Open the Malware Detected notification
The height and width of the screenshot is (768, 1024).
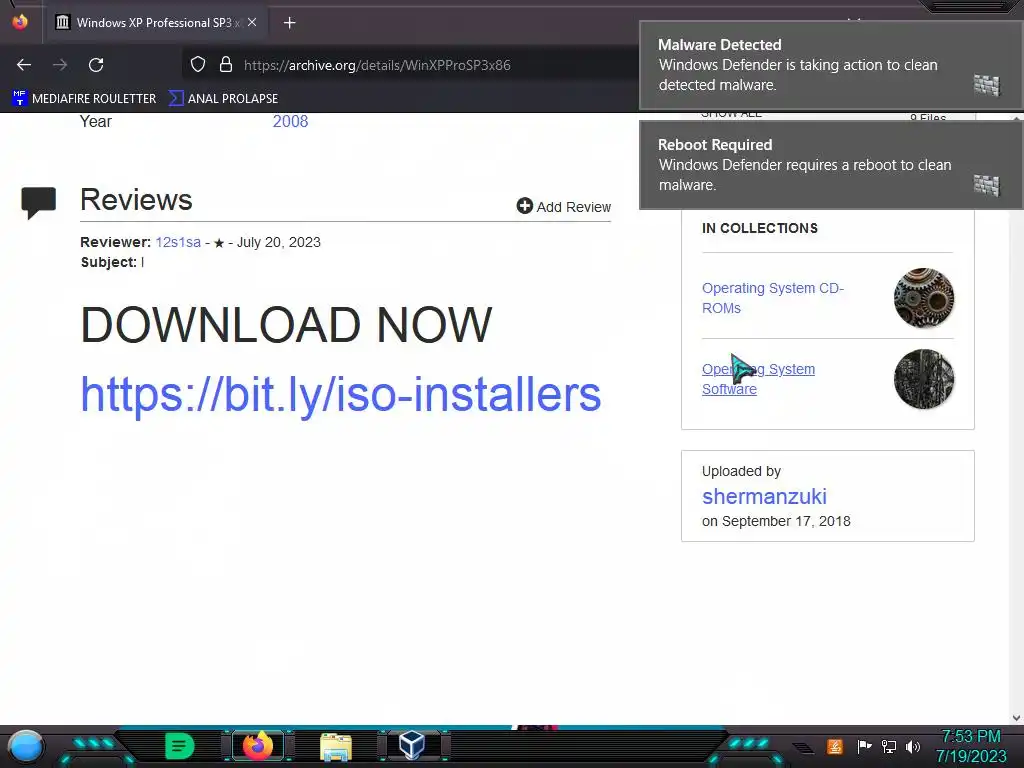coord(831,65)
